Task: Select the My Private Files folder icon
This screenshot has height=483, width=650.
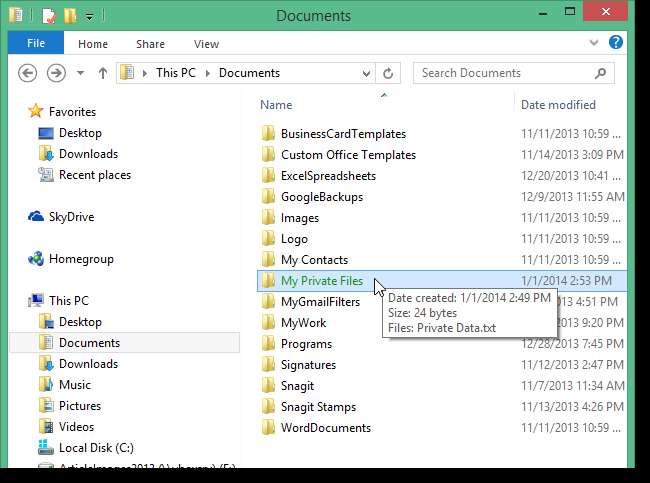Action: click(268, 281)
